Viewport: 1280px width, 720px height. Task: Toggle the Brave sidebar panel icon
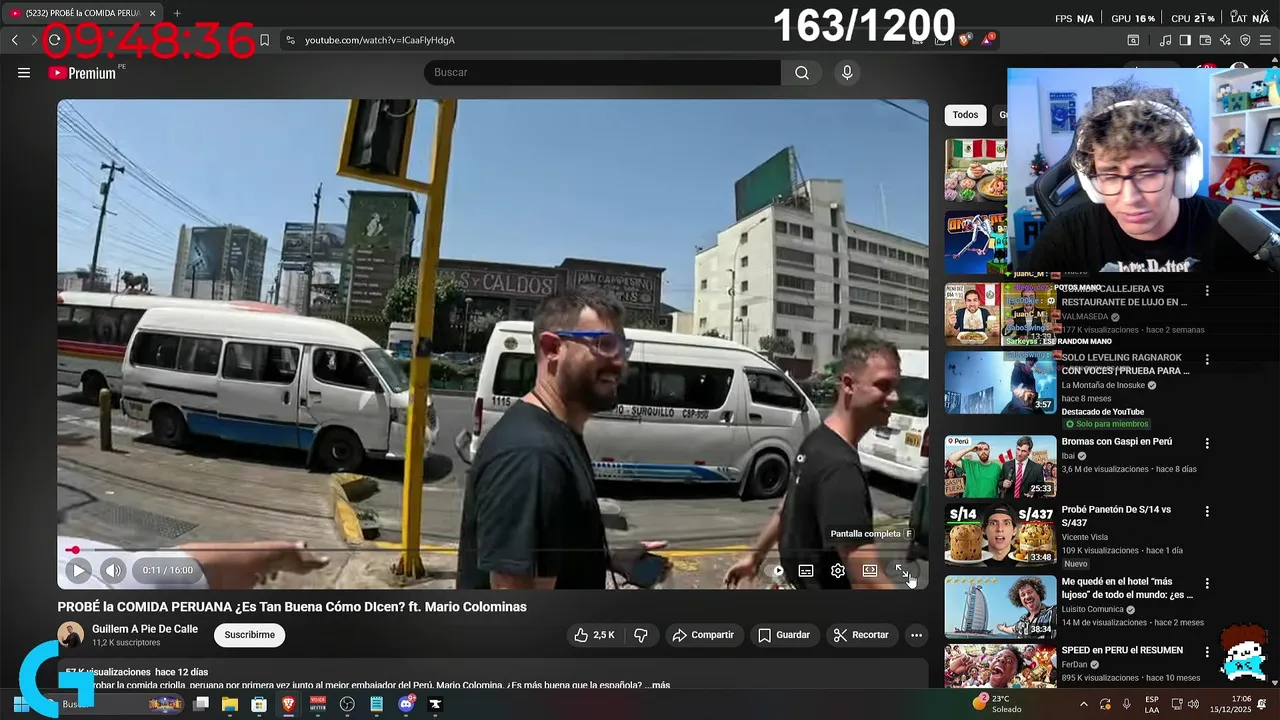click(x=1185, y=40)
